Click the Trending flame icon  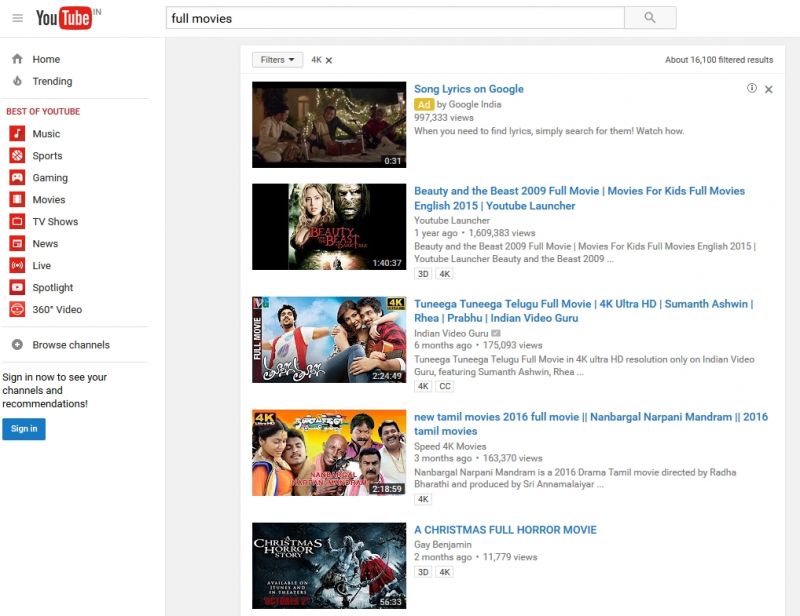click(x=17, y=81)
